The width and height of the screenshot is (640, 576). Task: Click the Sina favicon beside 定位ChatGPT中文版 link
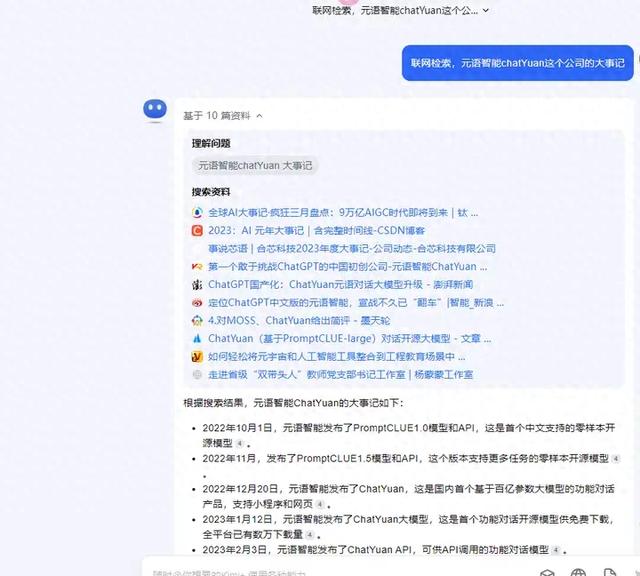(197, 302)
